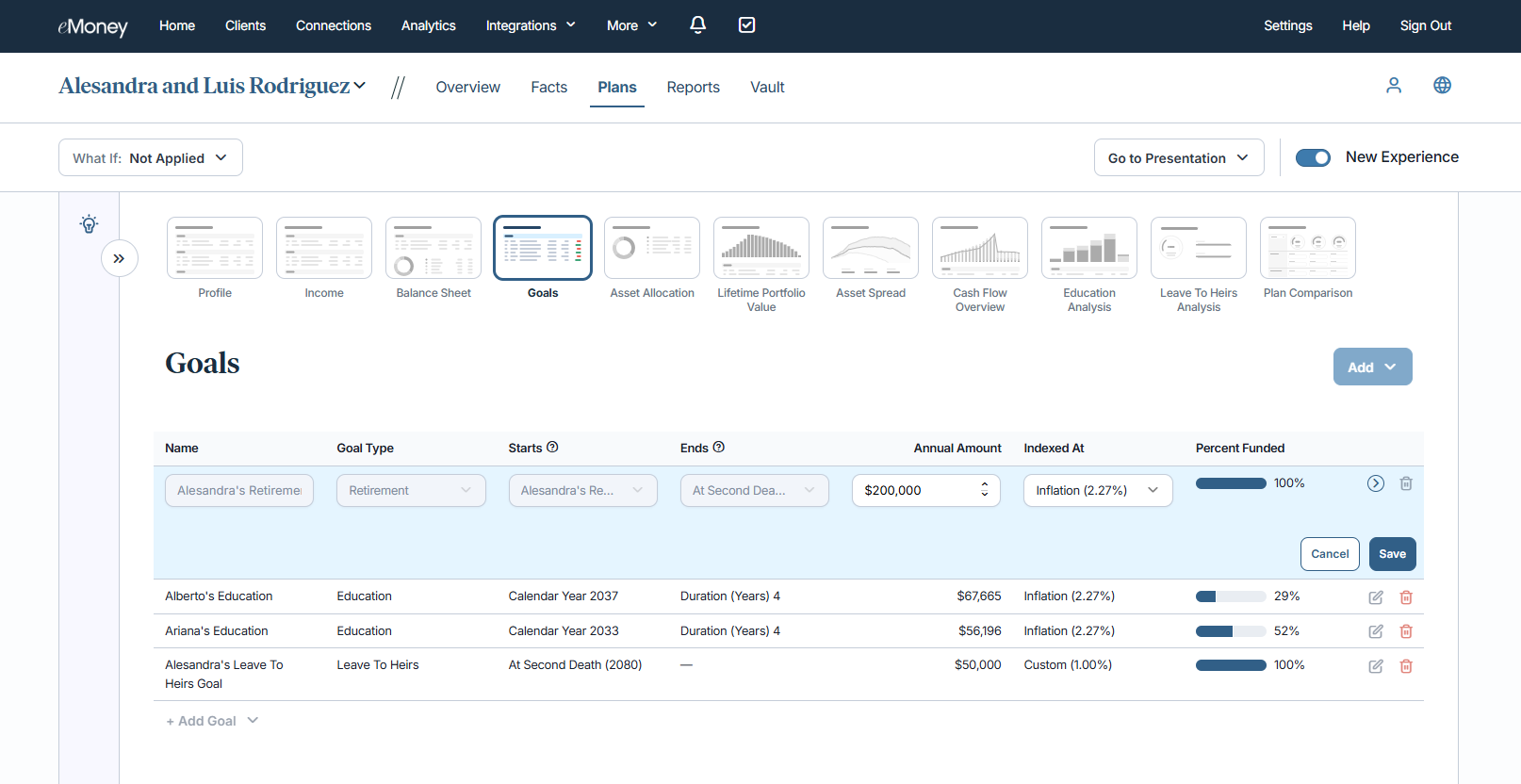
Task: Open the notifications bell icon
Action: 697,25
